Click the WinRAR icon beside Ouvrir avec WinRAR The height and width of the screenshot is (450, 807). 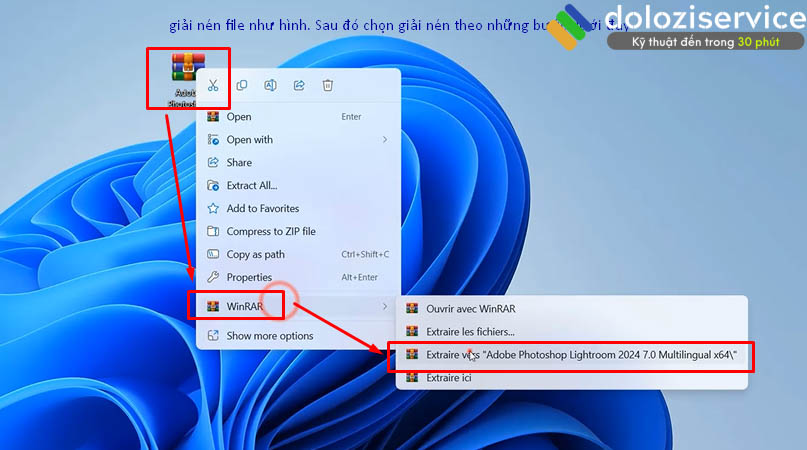tap(412, 308)
